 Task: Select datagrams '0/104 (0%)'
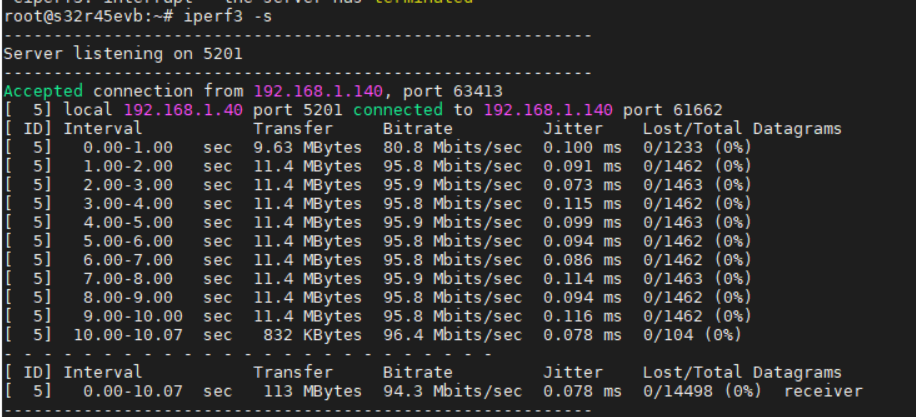coord(692,335)
